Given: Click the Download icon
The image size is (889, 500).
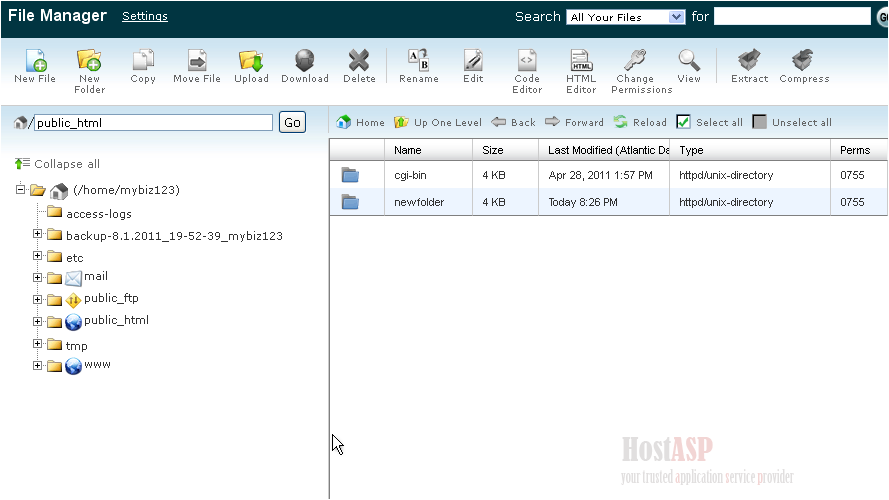Looking at the screenshot, I should (305, 61).
